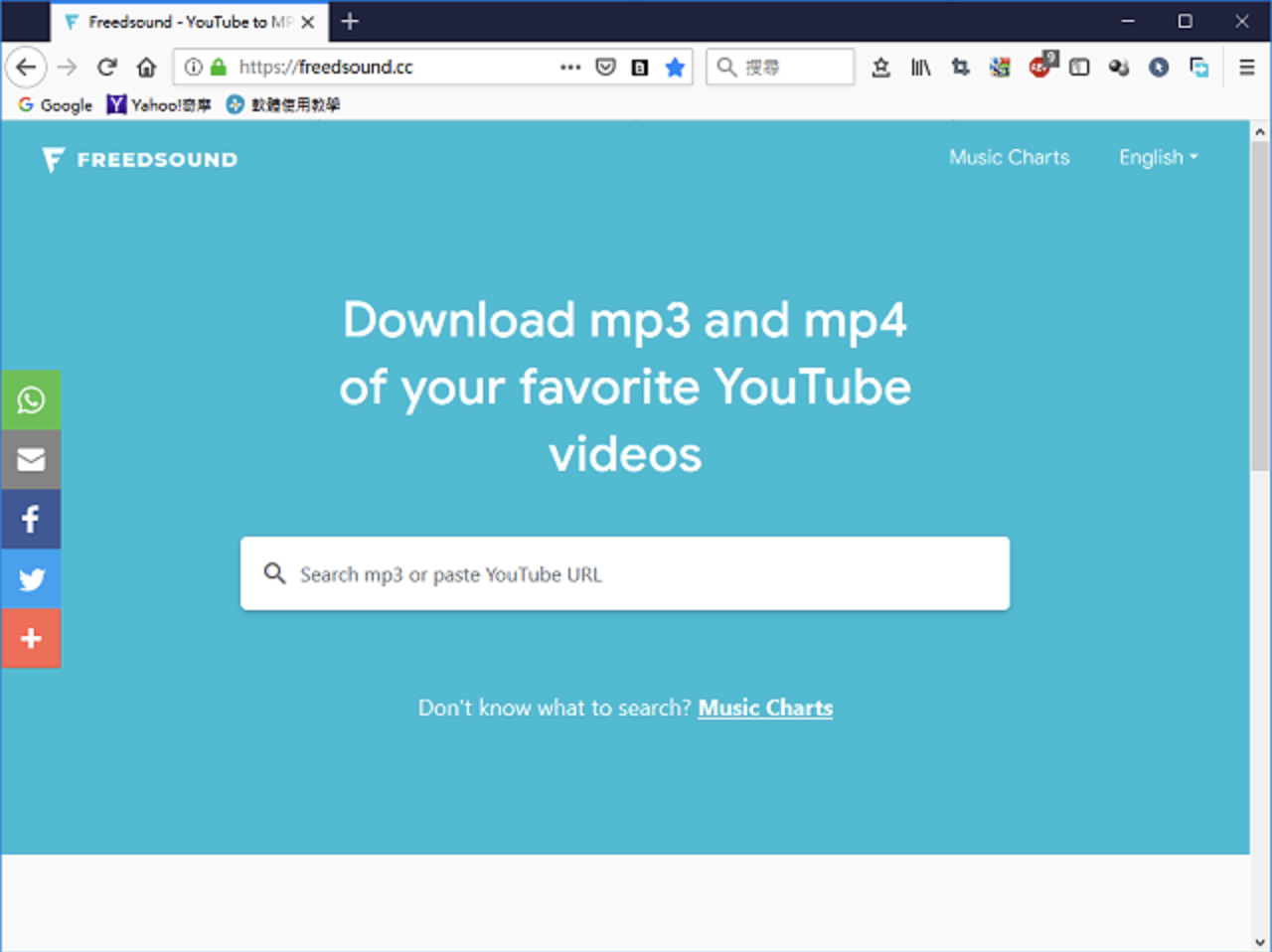This screenshot has width=1272, height=952.
Task: Open the Google bookmark
Action: [x=56, y=104]
